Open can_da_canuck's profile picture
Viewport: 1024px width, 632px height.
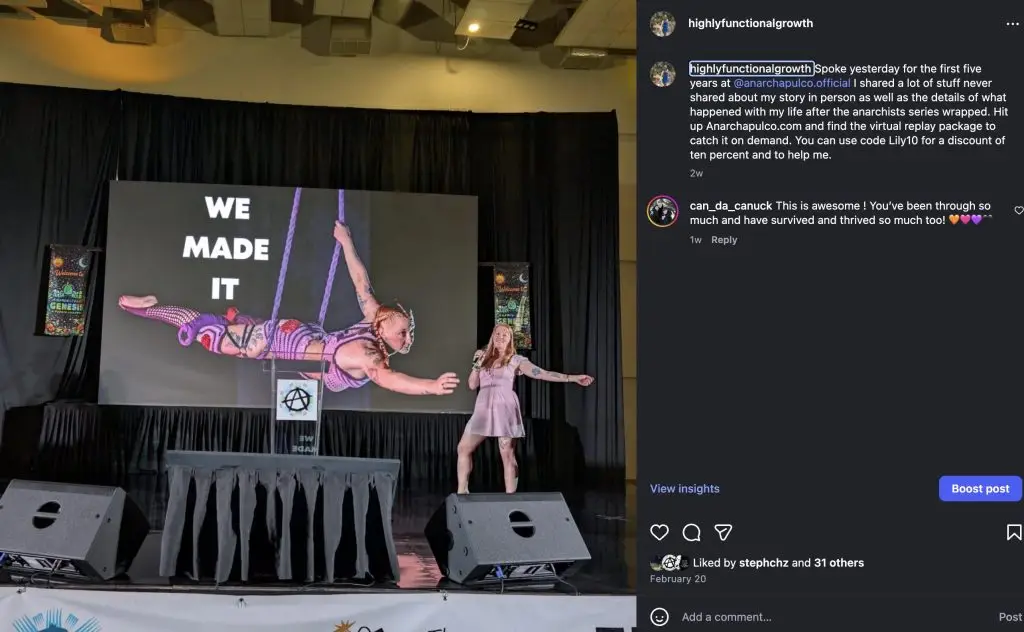tap(662, 212)
